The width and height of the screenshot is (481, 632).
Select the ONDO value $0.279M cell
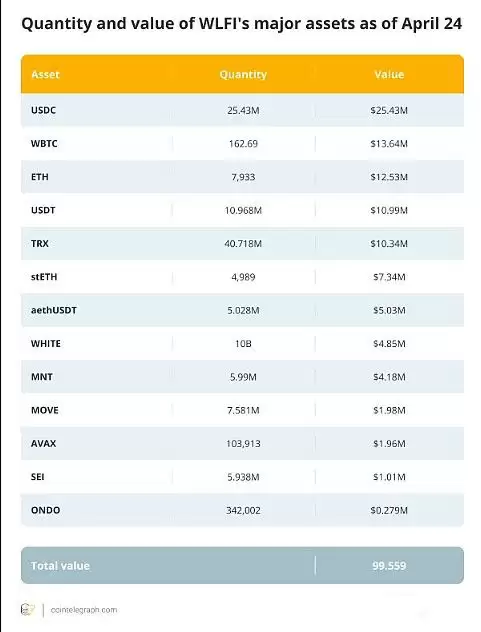(389, 510)
